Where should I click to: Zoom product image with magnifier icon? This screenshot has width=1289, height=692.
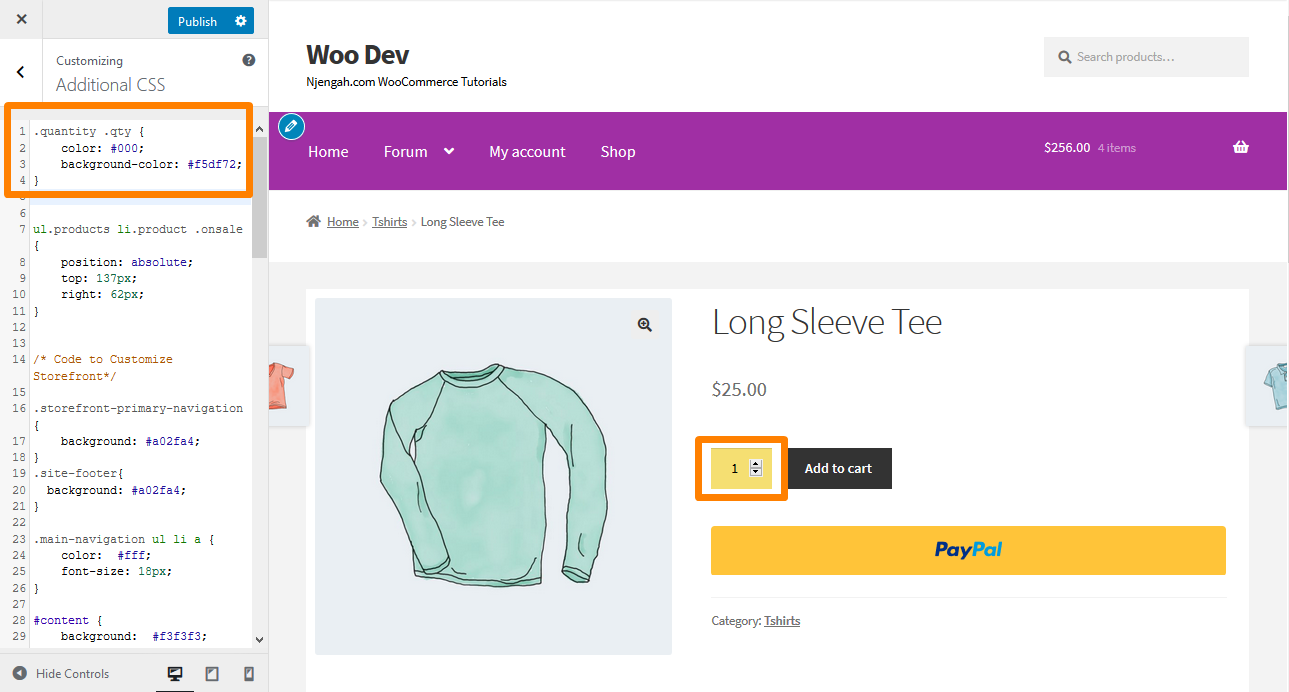tap(645, 325)
